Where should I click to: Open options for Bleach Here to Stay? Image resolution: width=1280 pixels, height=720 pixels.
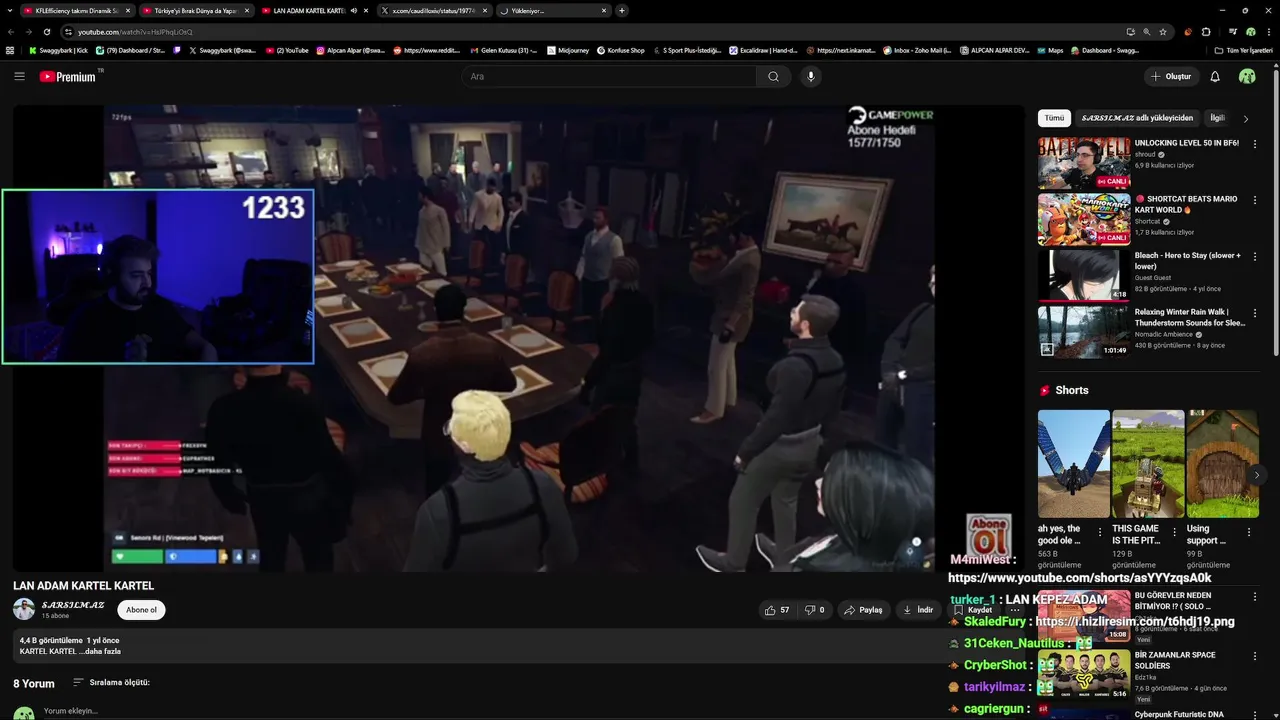coord(1255,256)
